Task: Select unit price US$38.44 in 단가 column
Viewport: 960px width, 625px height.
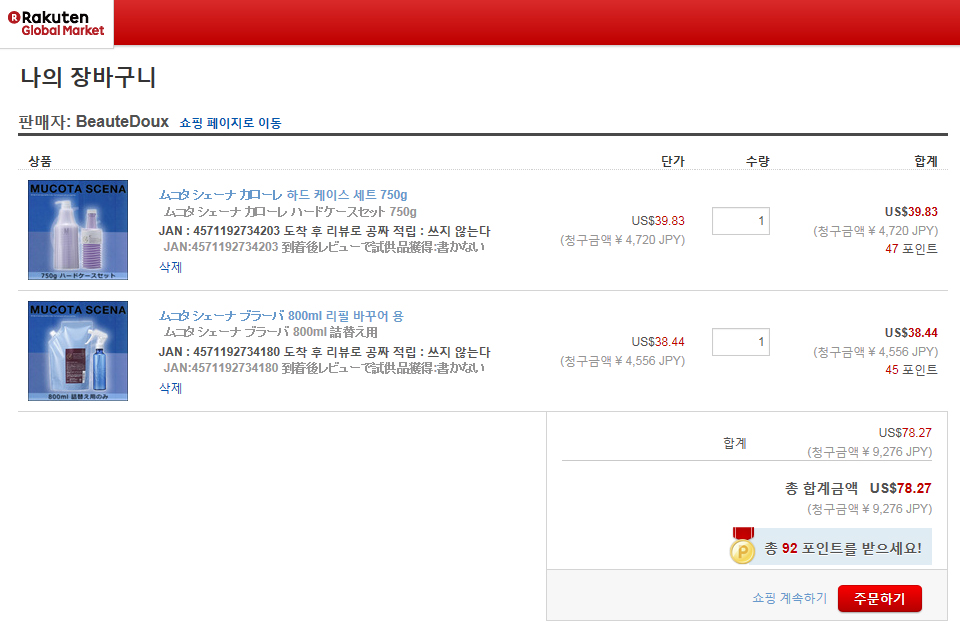Action: [658, 342]
